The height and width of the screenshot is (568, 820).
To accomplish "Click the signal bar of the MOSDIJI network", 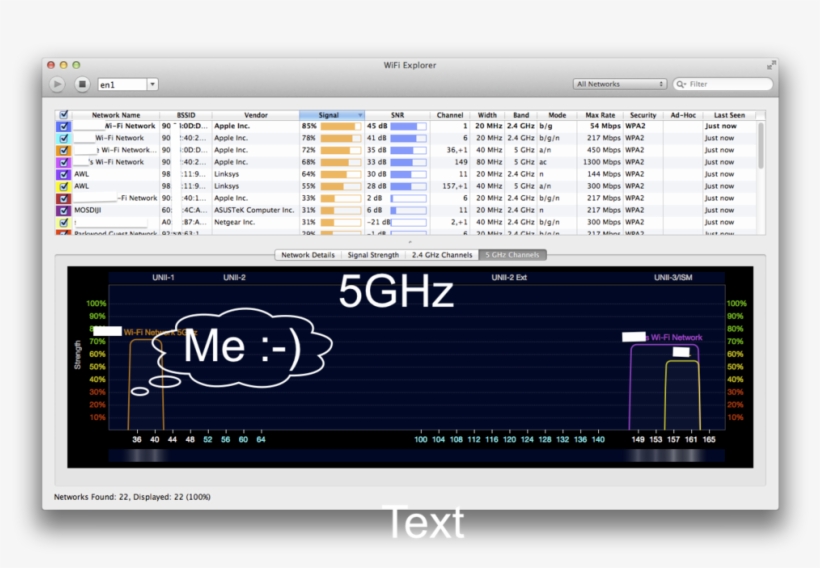I will click(x=340, y=210).
